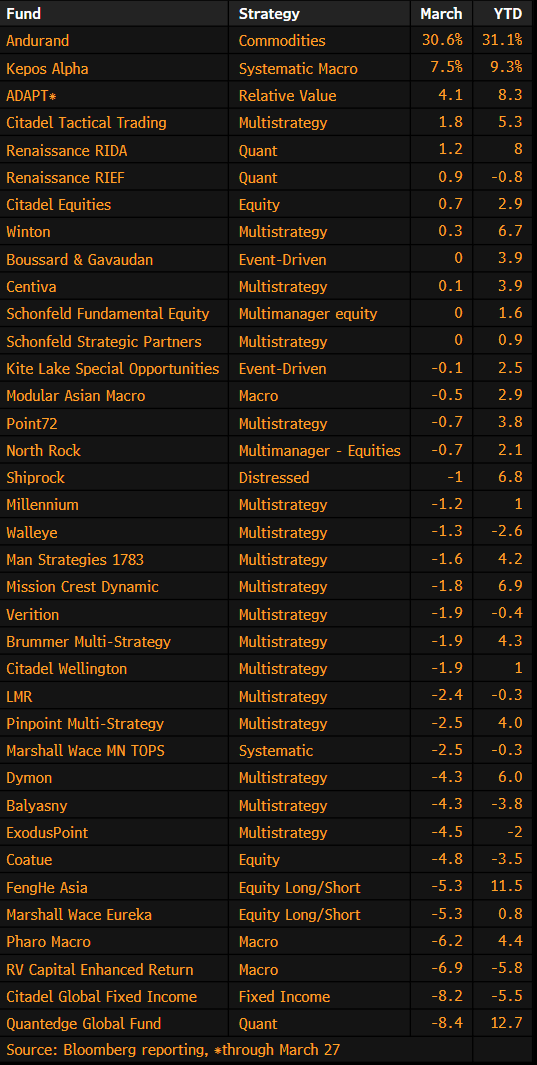Viewport: 537px width, 1065px height.
Task: Select Kepos Alpha's 9.3% YTD value
Action: click(506, 69)
